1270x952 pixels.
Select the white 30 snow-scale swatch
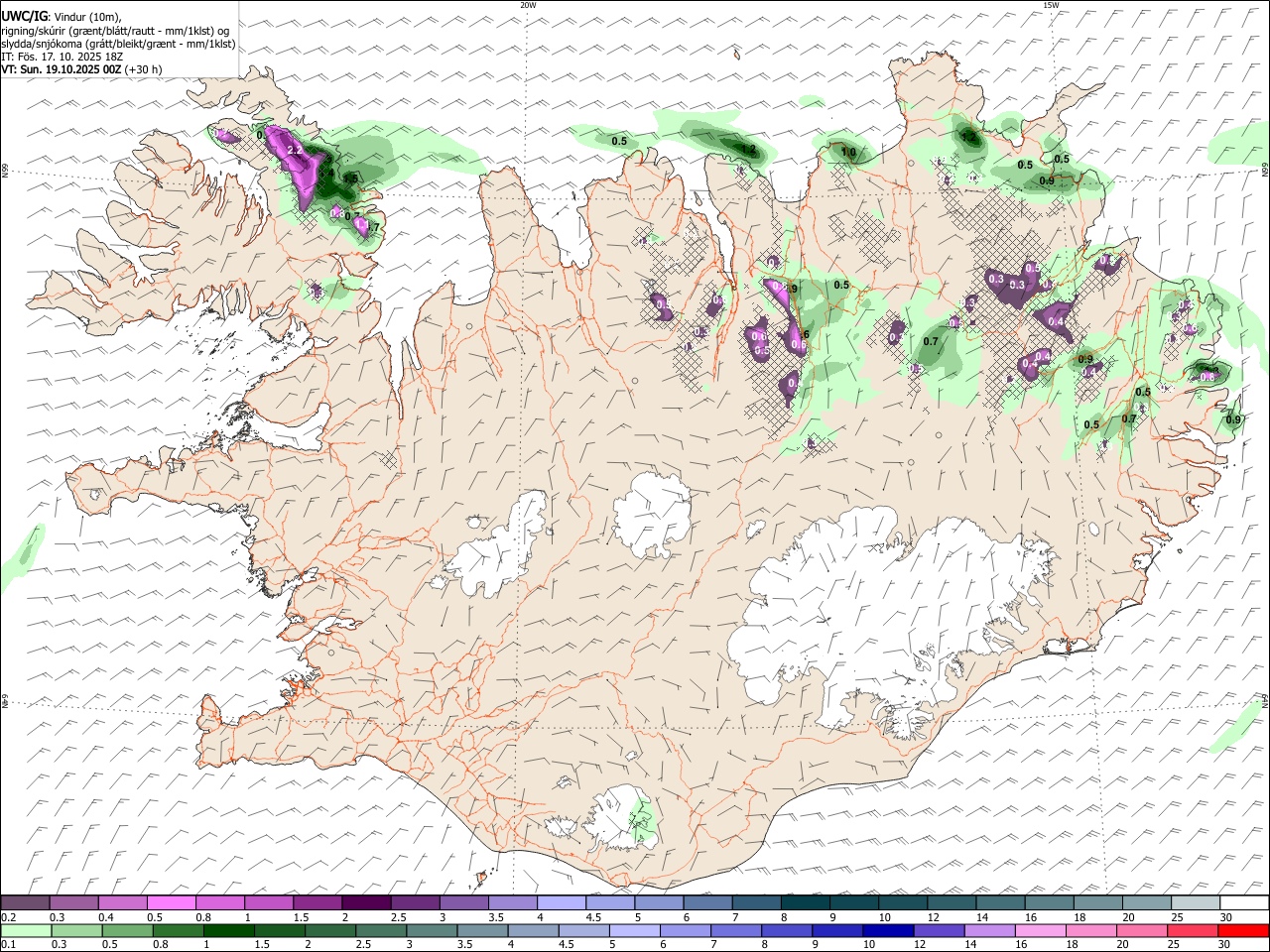click(1244, 903)
